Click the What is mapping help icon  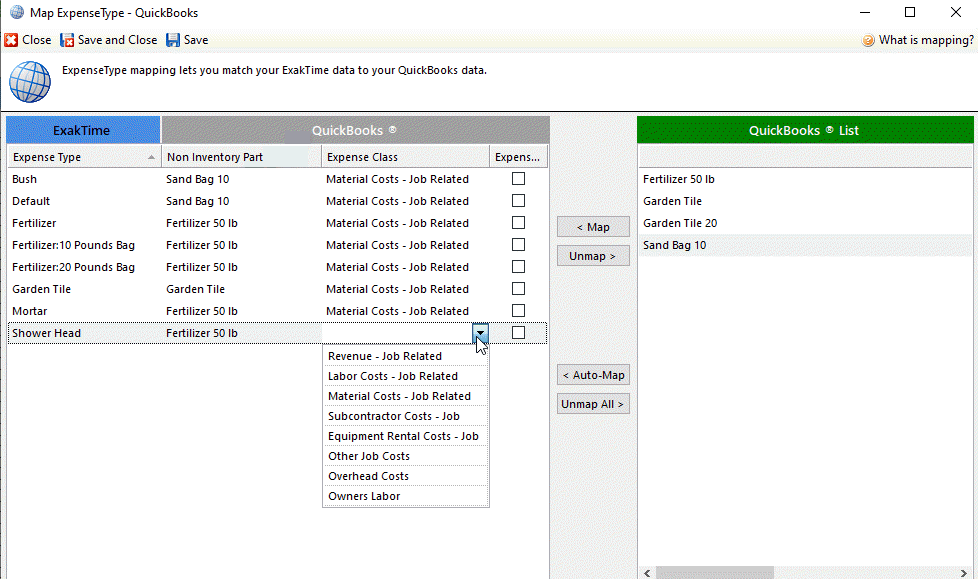(868, 41)
